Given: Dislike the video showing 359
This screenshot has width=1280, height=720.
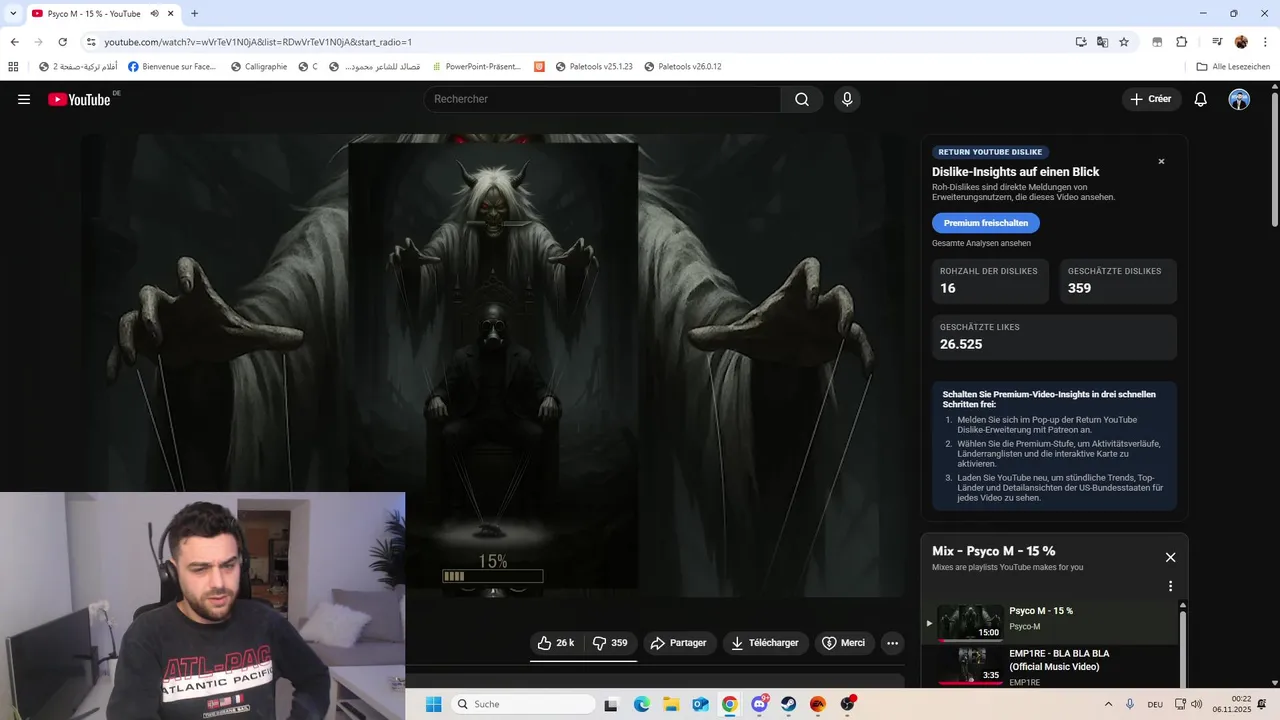Looking at the screenshot, I should tap(610, 643).
